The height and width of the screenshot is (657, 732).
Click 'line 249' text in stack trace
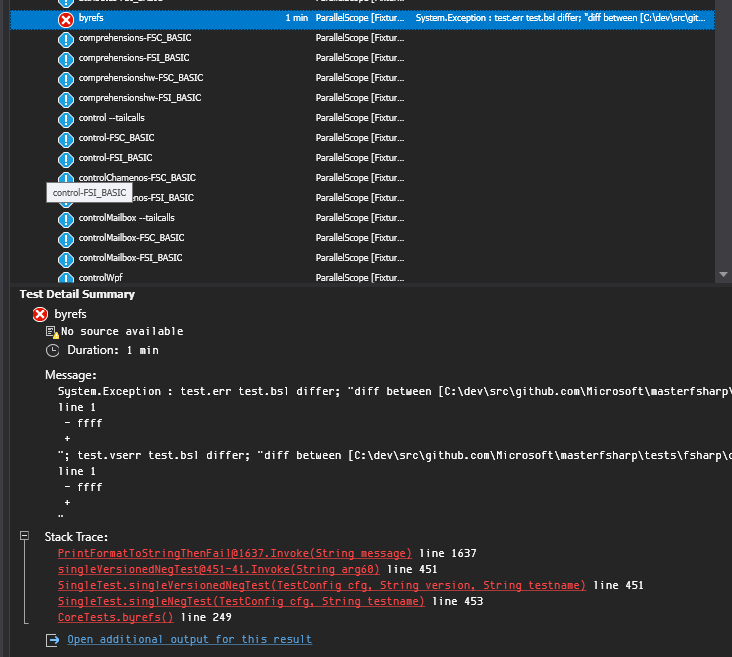[x=206, y=617]
